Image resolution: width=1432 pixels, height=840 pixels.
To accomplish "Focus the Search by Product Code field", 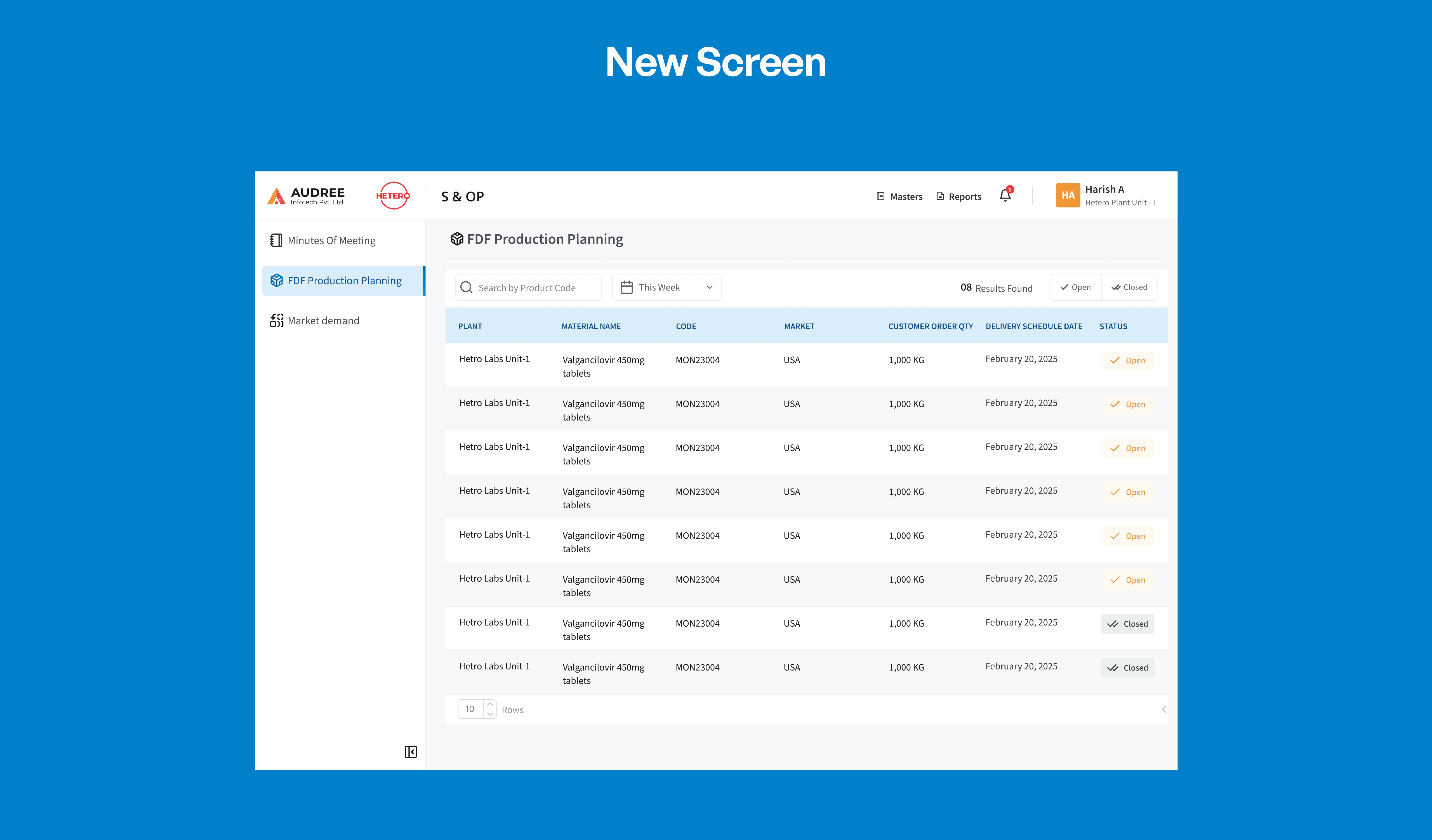I will 534,288.
